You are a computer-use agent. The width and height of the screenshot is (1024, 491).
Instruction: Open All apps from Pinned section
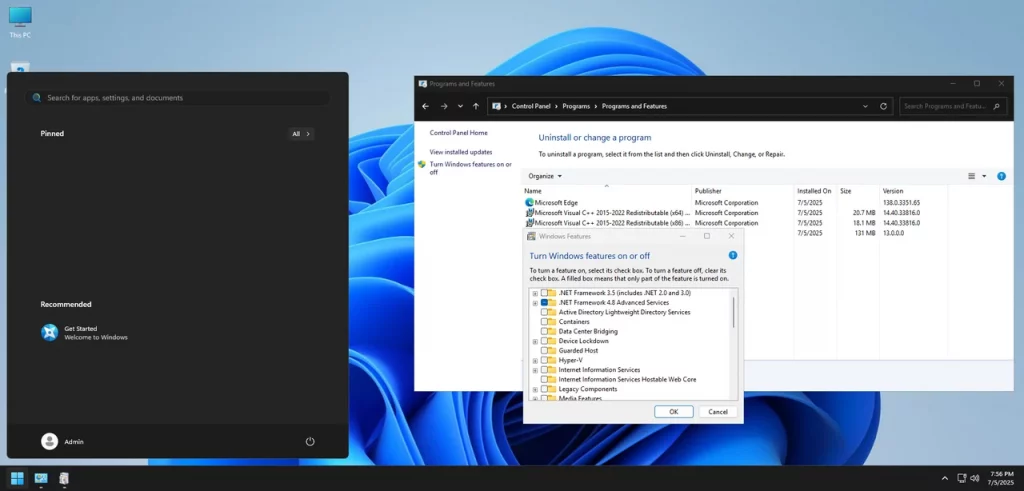tap(301, 134)
